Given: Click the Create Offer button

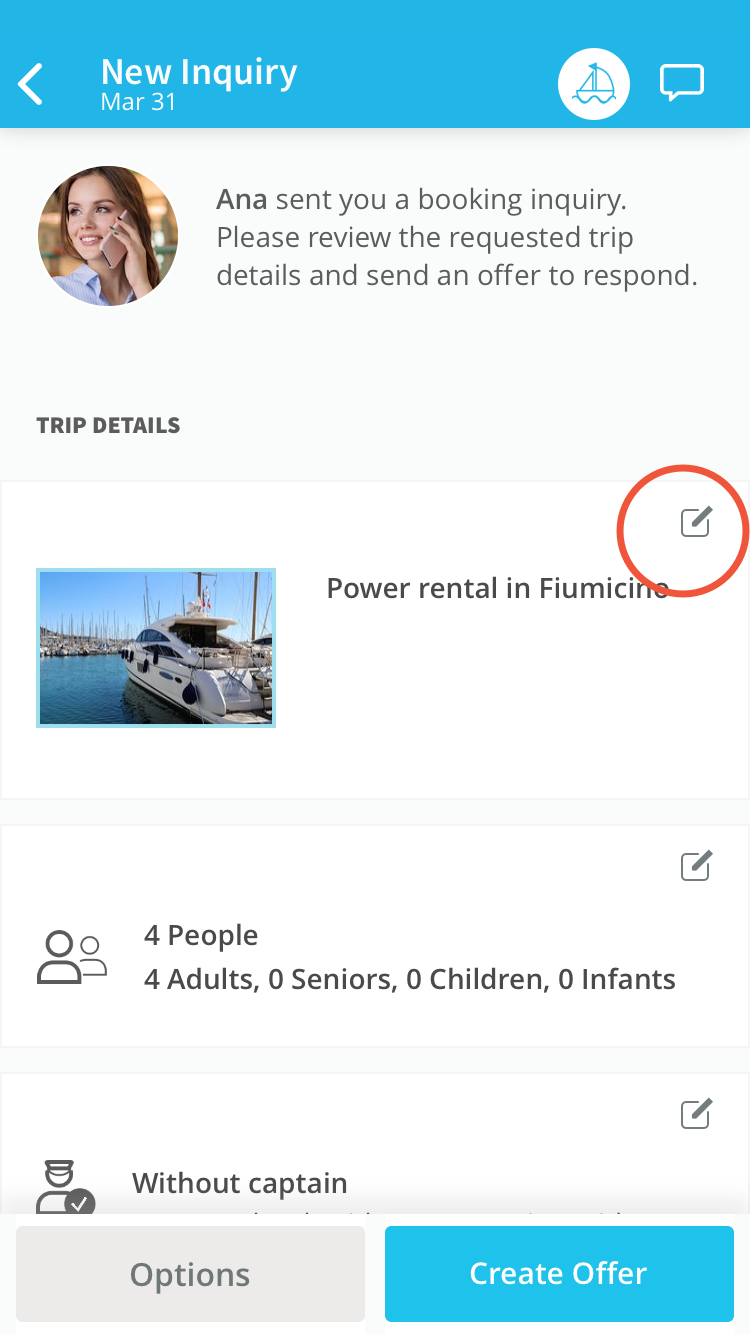Looking at the screenshot, I should click(559, 1274).
